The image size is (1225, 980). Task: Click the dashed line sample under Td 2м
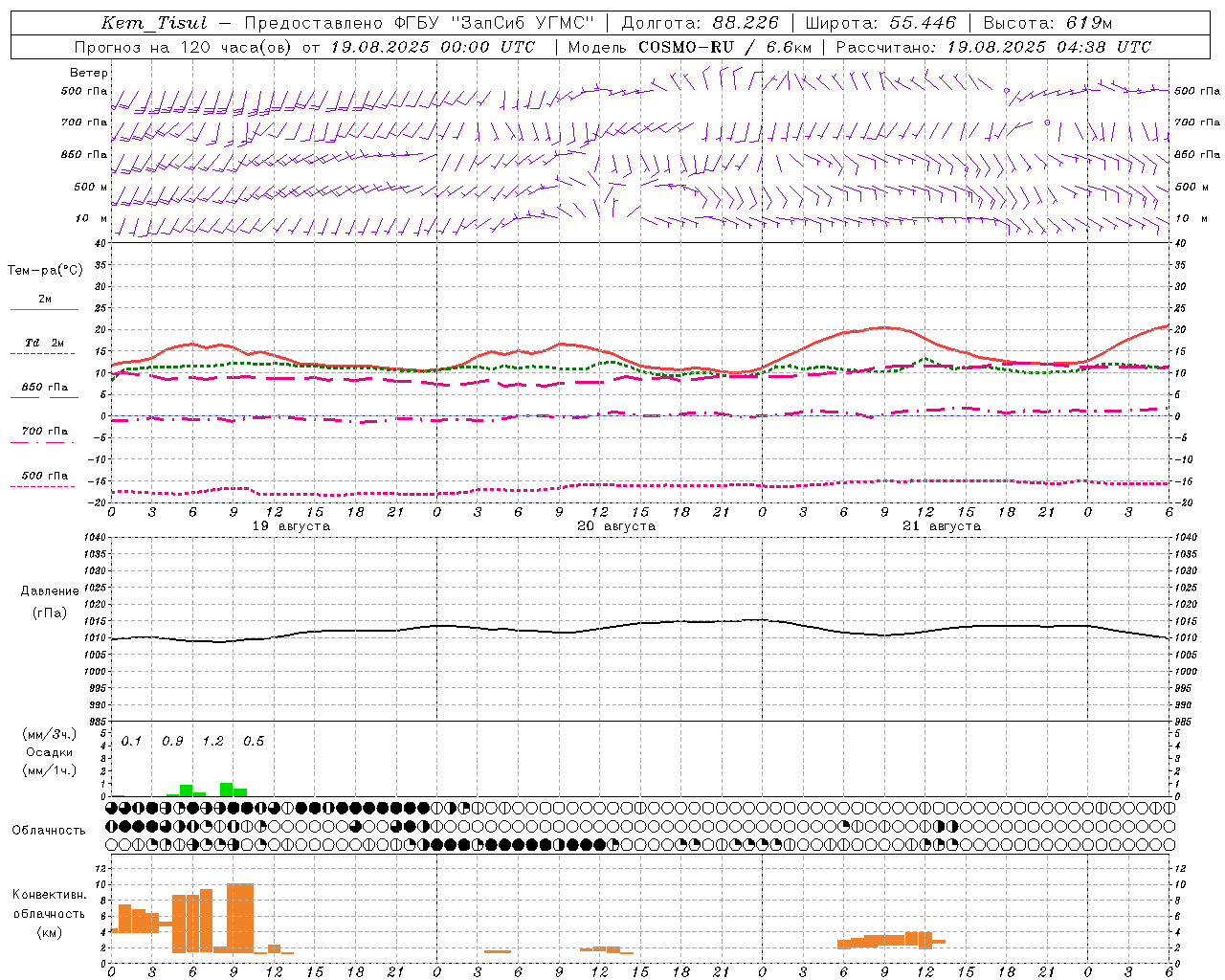point(42,353)
